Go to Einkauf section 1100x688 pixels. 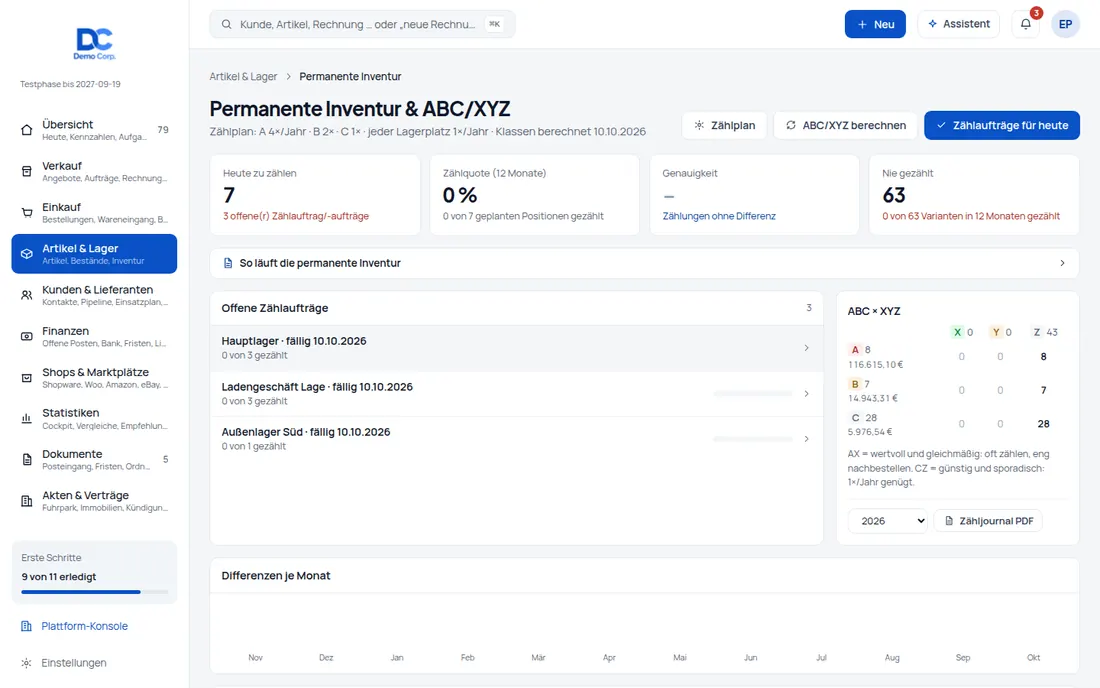pyautogui.click(x=94, y=213)
